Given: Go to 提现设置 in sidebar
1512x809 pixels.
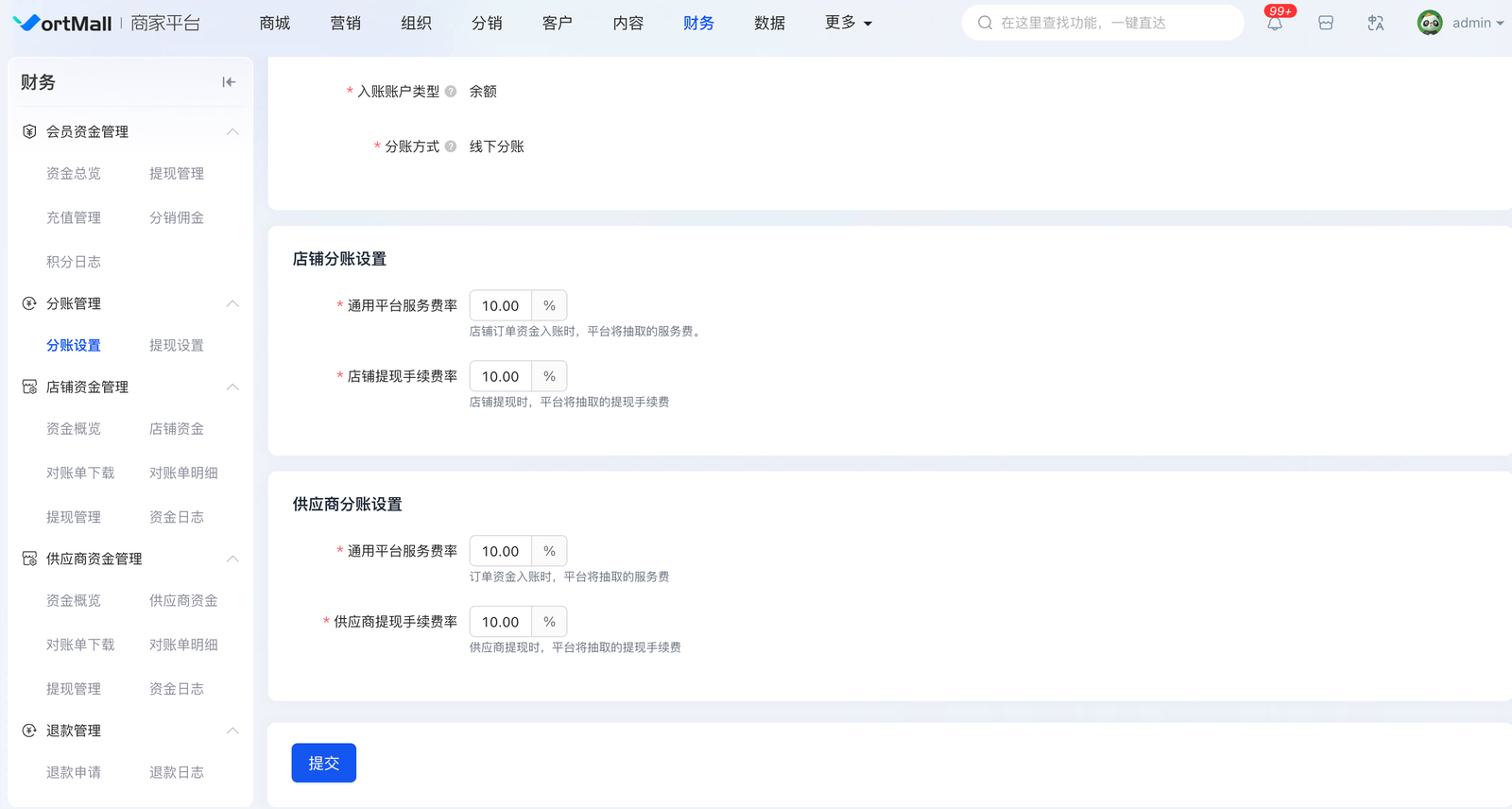Looking at the screenshot, I should click(177, 346).
